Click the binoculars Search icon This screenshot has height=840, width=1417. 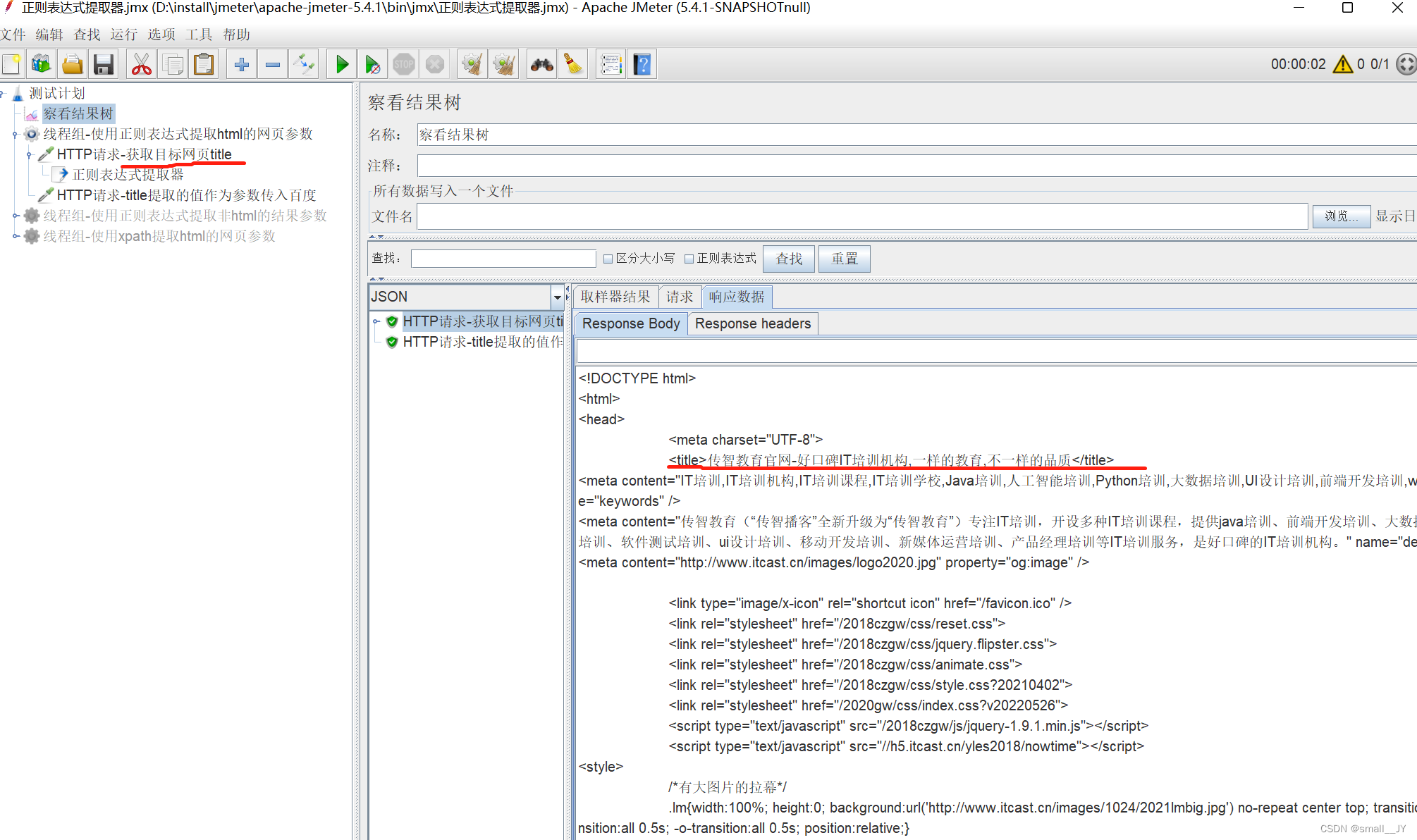pyautogui.click(x=541, y=65)
